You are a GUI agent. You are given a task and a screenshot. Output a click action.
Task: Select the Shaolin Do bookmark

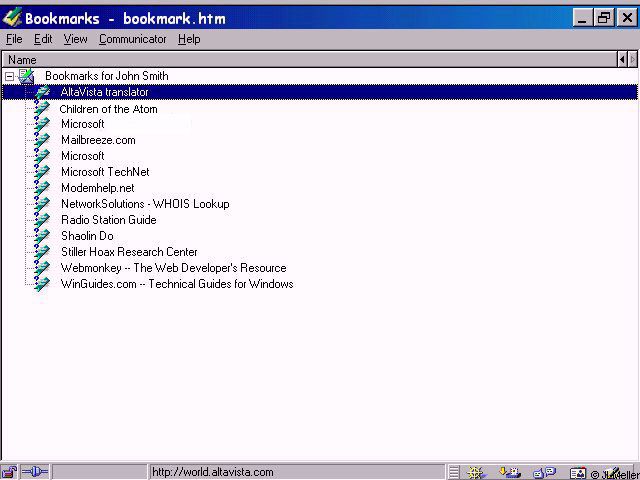87,236
